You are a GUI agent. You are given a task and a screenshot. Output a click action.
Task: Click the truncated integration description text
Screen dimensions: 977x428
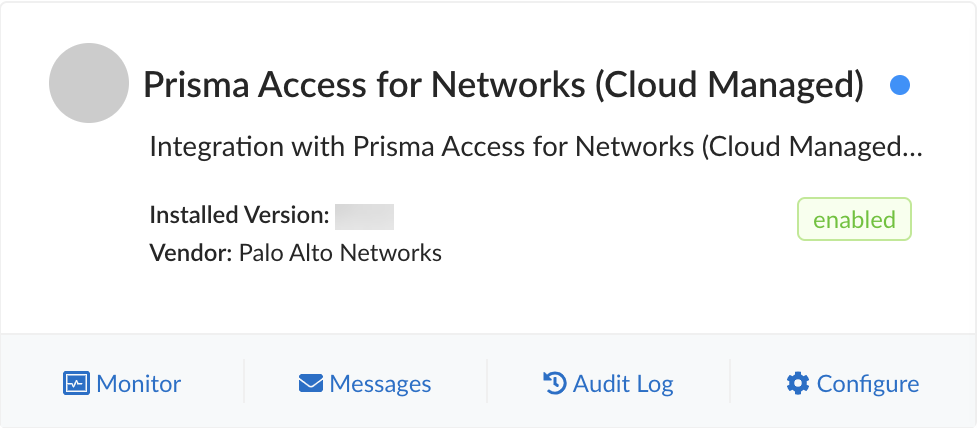(x=534, y=148)
